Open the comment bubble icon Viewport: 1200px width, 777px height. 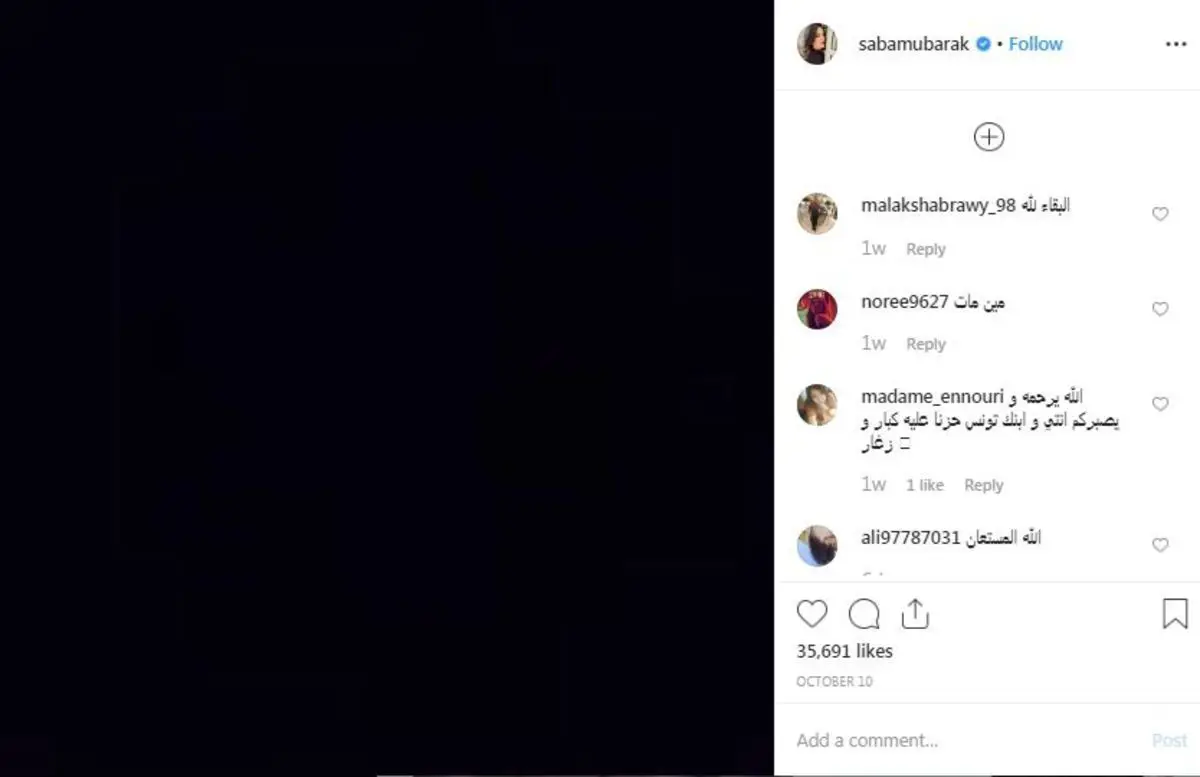[x=864, y=613]
